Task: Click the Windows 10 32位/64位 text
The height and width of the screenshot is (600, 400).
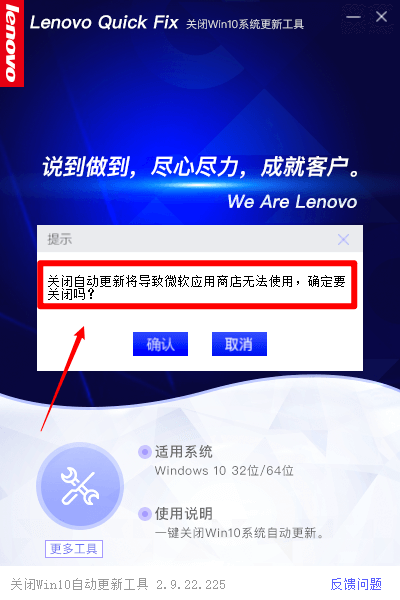Action: (224, 471)
